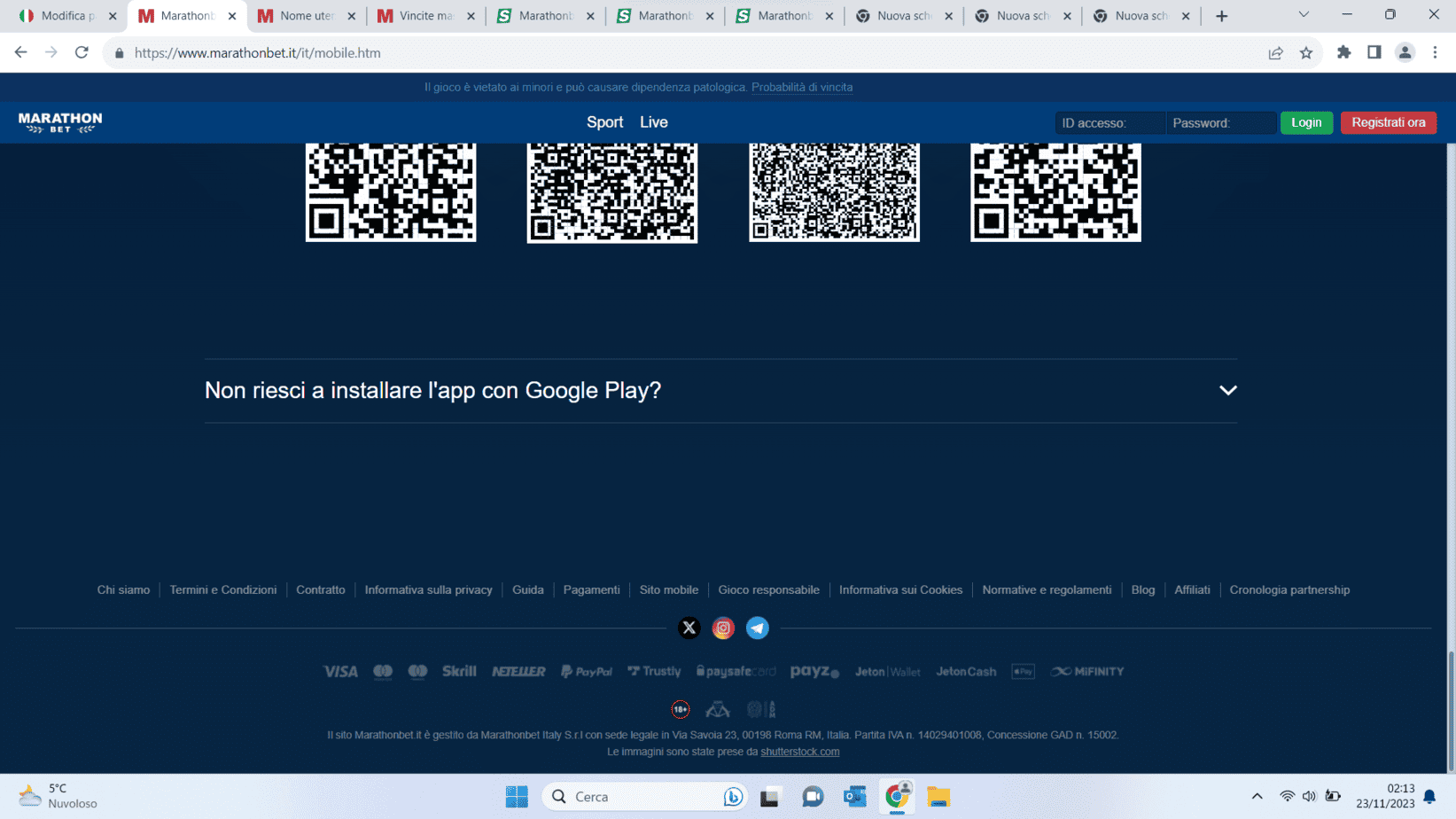Click the Visa payment logo

[x=340, y=672]
